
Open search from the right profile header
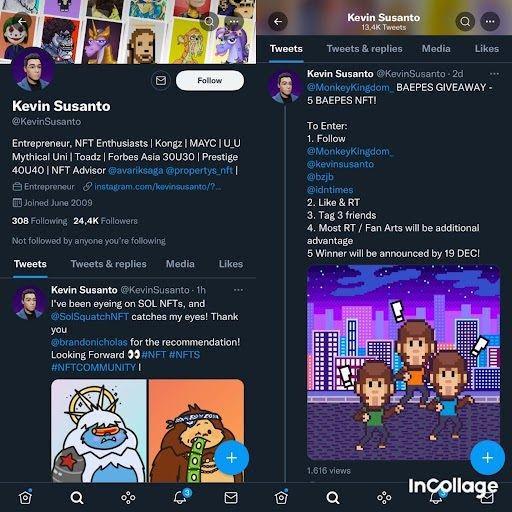pyautogui.click(x=465, y=22)
